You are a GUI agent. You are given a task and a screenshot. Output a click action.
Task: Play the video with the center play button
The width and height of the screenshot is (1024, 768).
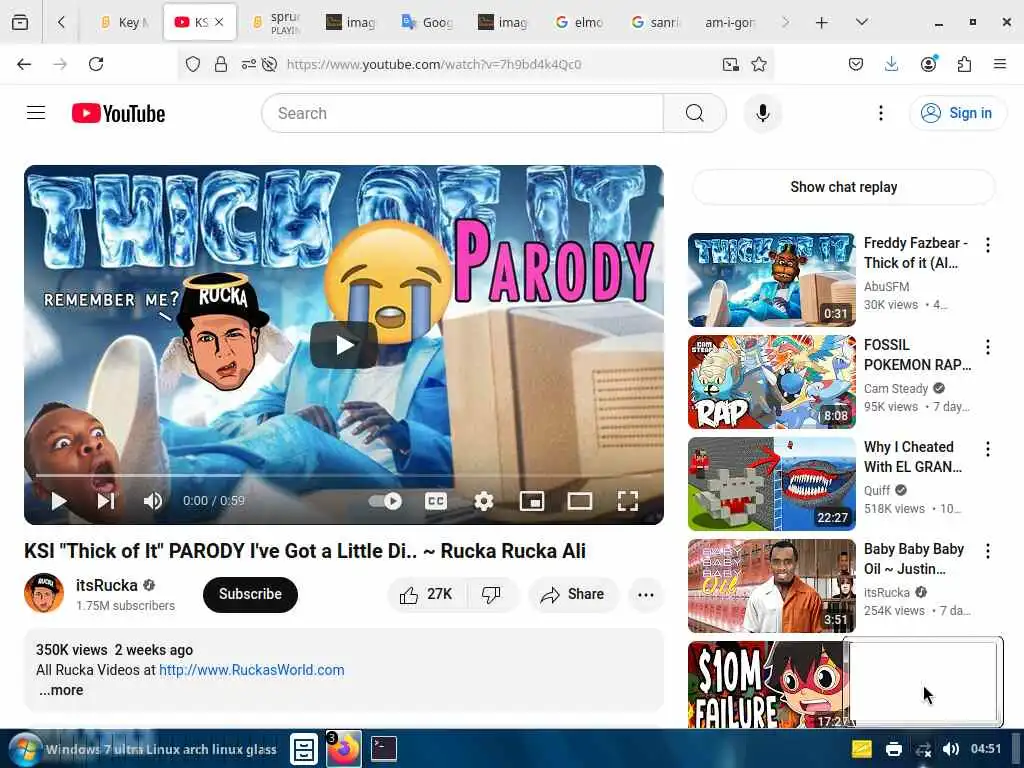344,345
